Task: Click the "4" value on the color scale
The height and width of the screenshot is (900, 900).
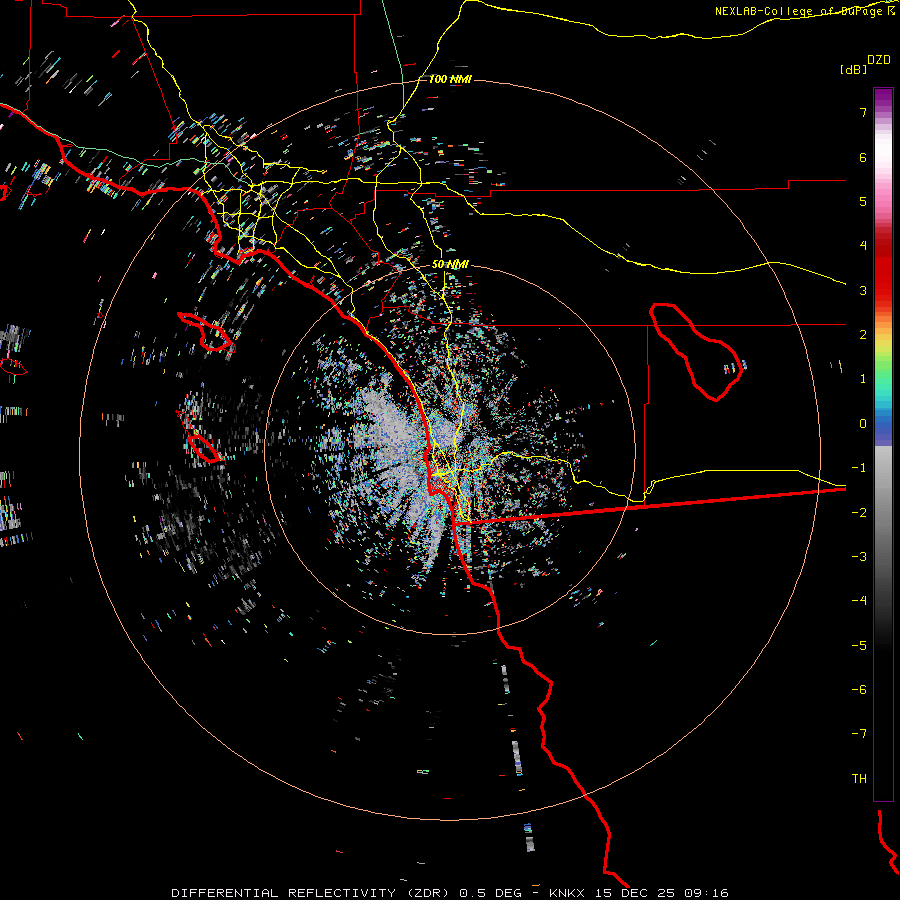Action: pos(863,246)
